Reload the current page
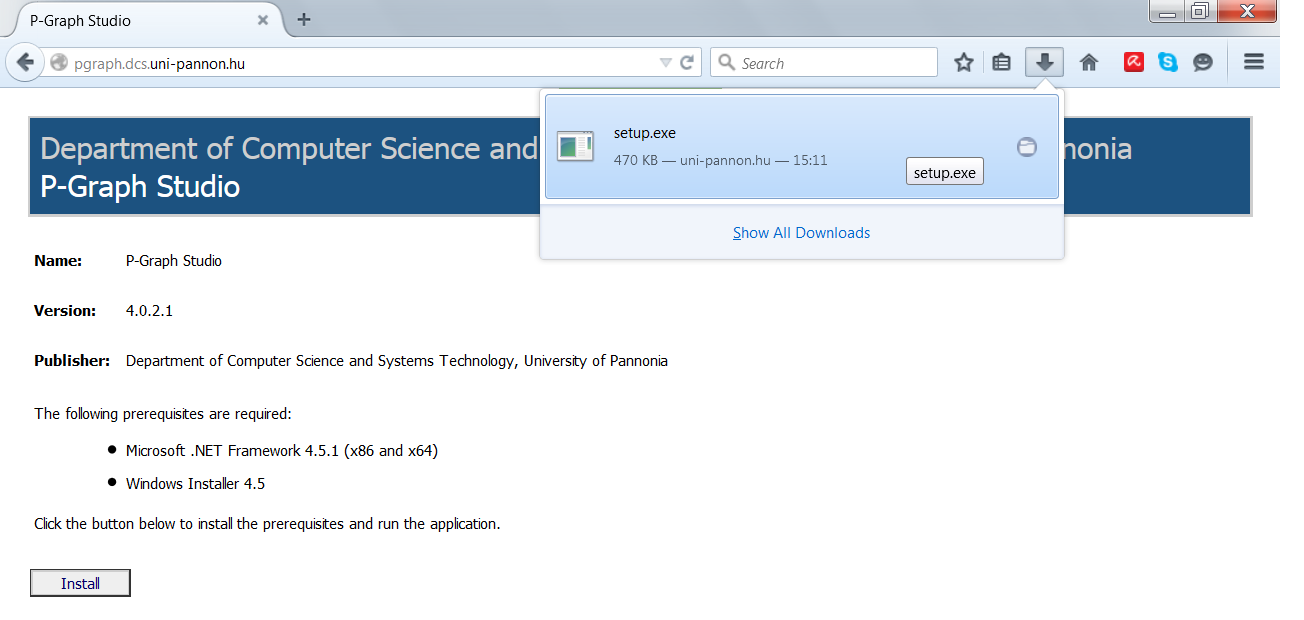The image size is (1304, 620). (x=687, y=63)
